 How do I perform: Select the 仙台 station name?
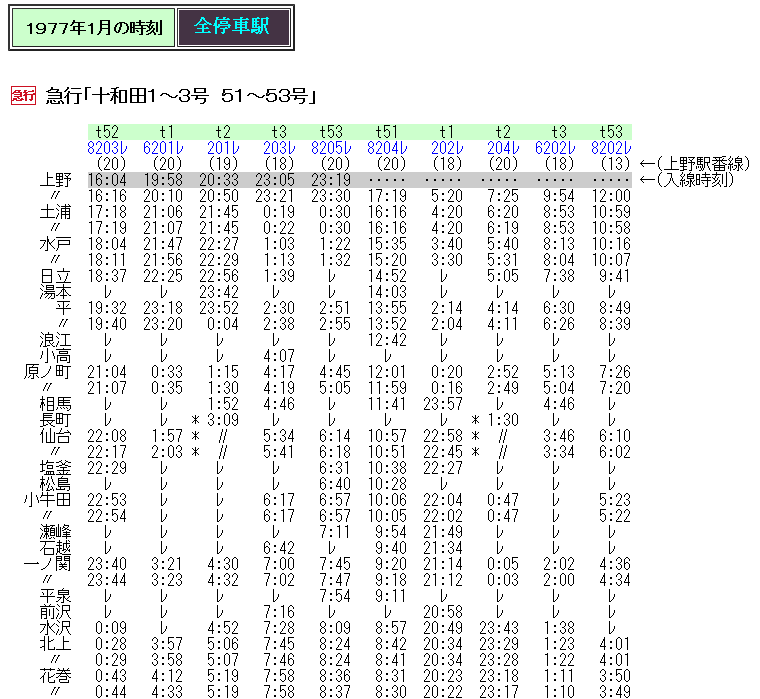(x=56, y=436)
